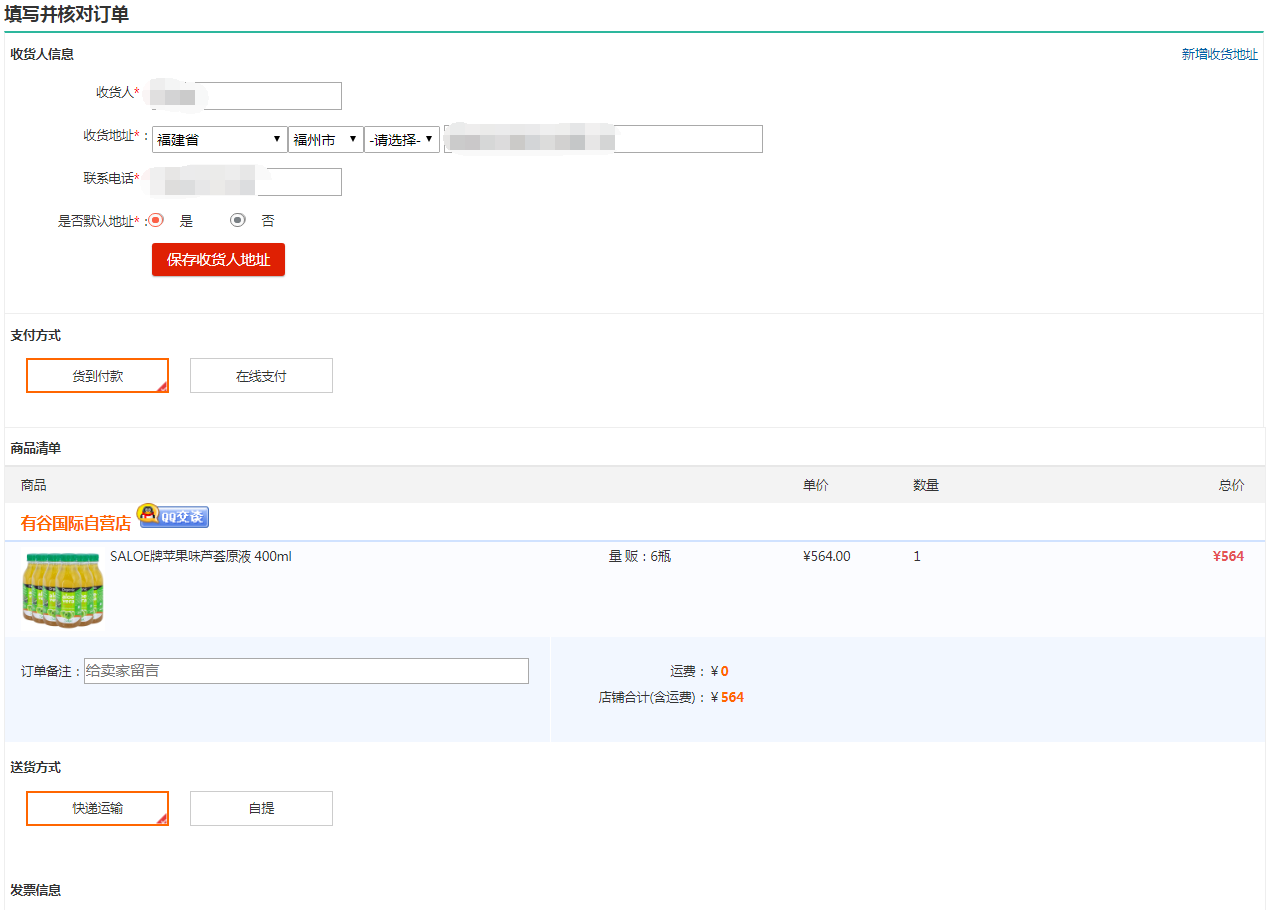Click the 保存收货人地址 button

[x=218, y=260]
